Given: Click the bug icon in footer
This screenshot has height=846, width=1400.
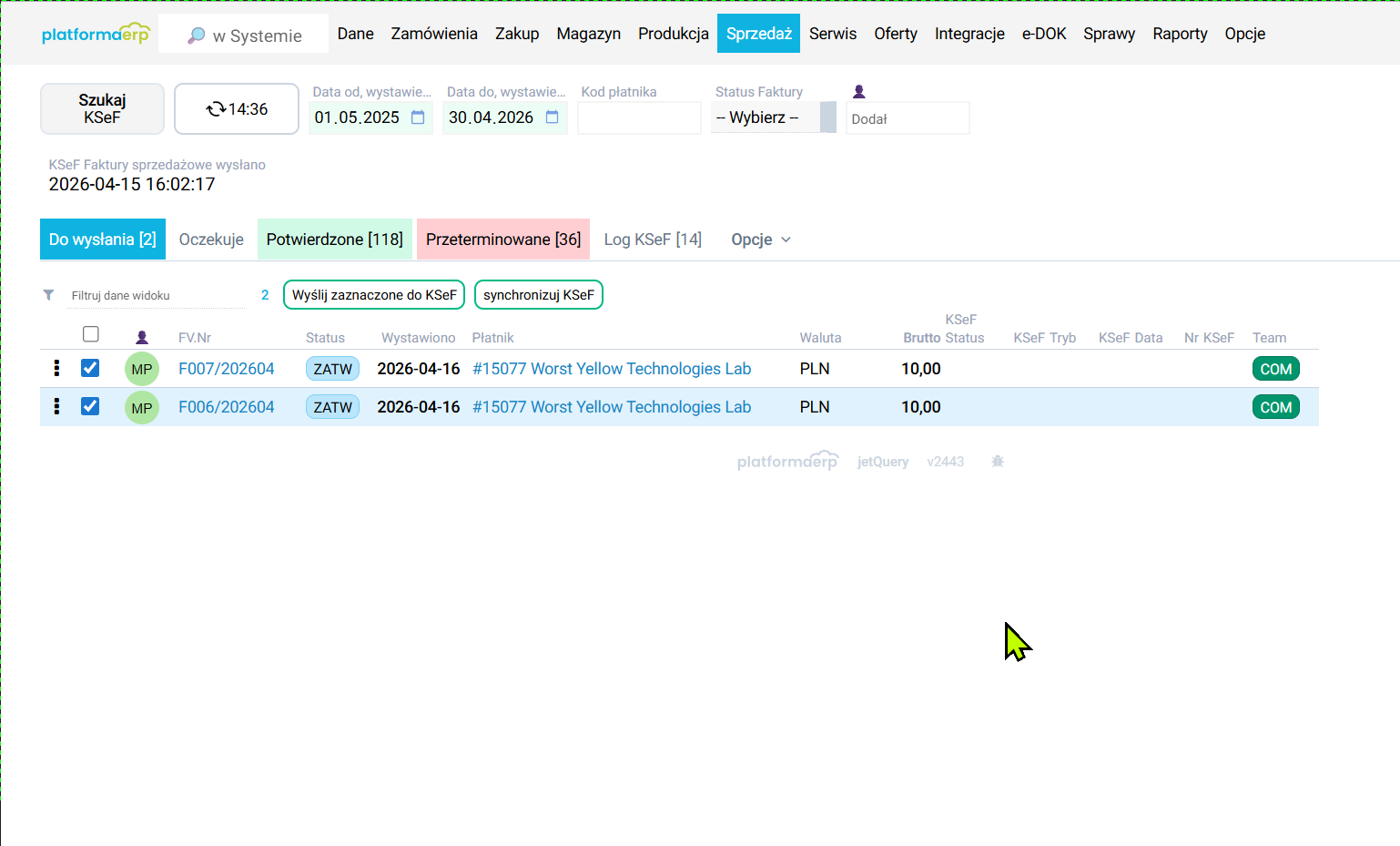Looking at the screenshot, I should point(997,462).
